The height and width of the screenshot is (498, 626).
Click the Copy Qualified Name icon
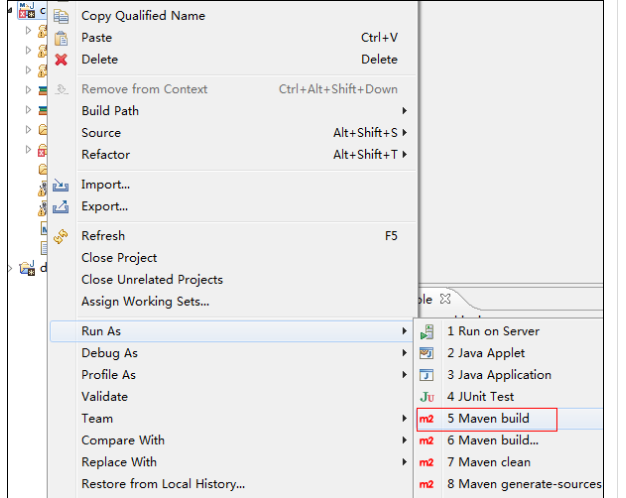tap(61, 16)
